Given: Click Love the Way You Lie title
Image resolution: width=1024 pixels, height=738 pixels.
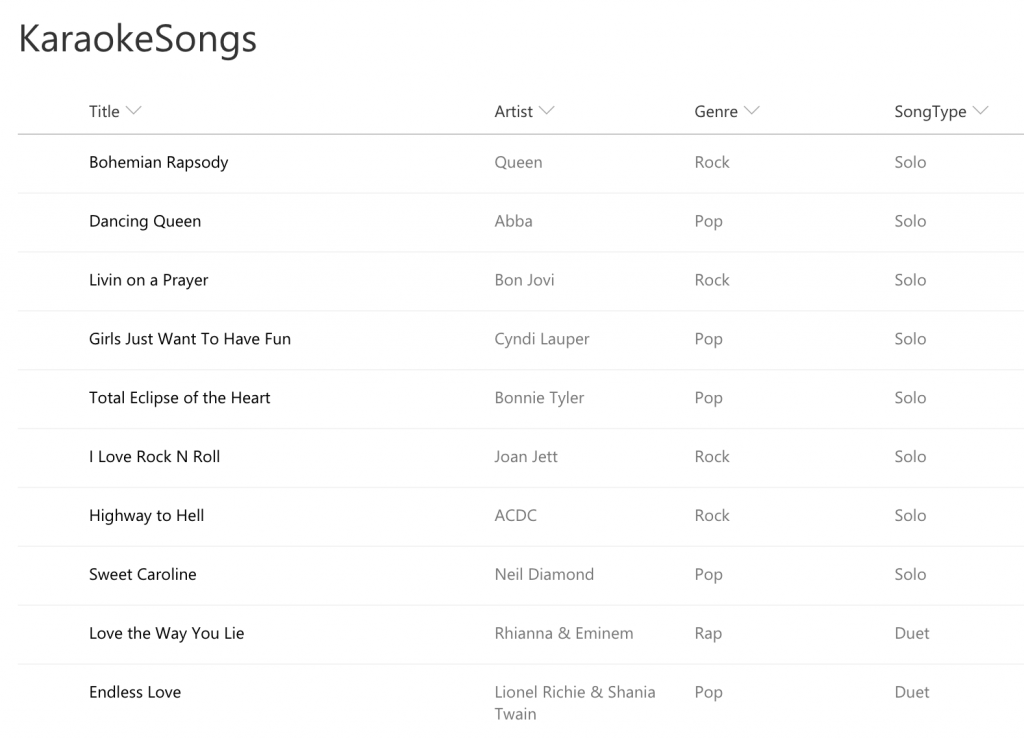Looking at the screenshot, I should 167,633.
